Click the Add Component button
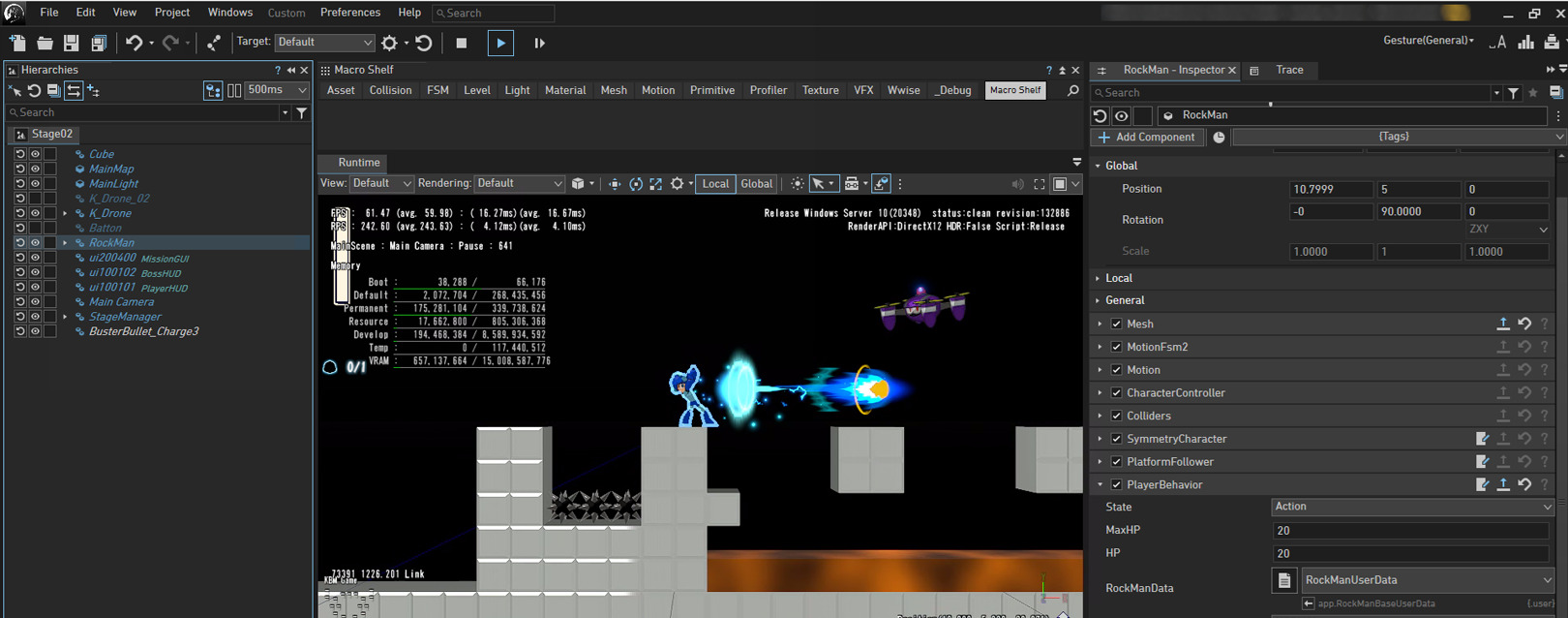 pos(1148,138)
